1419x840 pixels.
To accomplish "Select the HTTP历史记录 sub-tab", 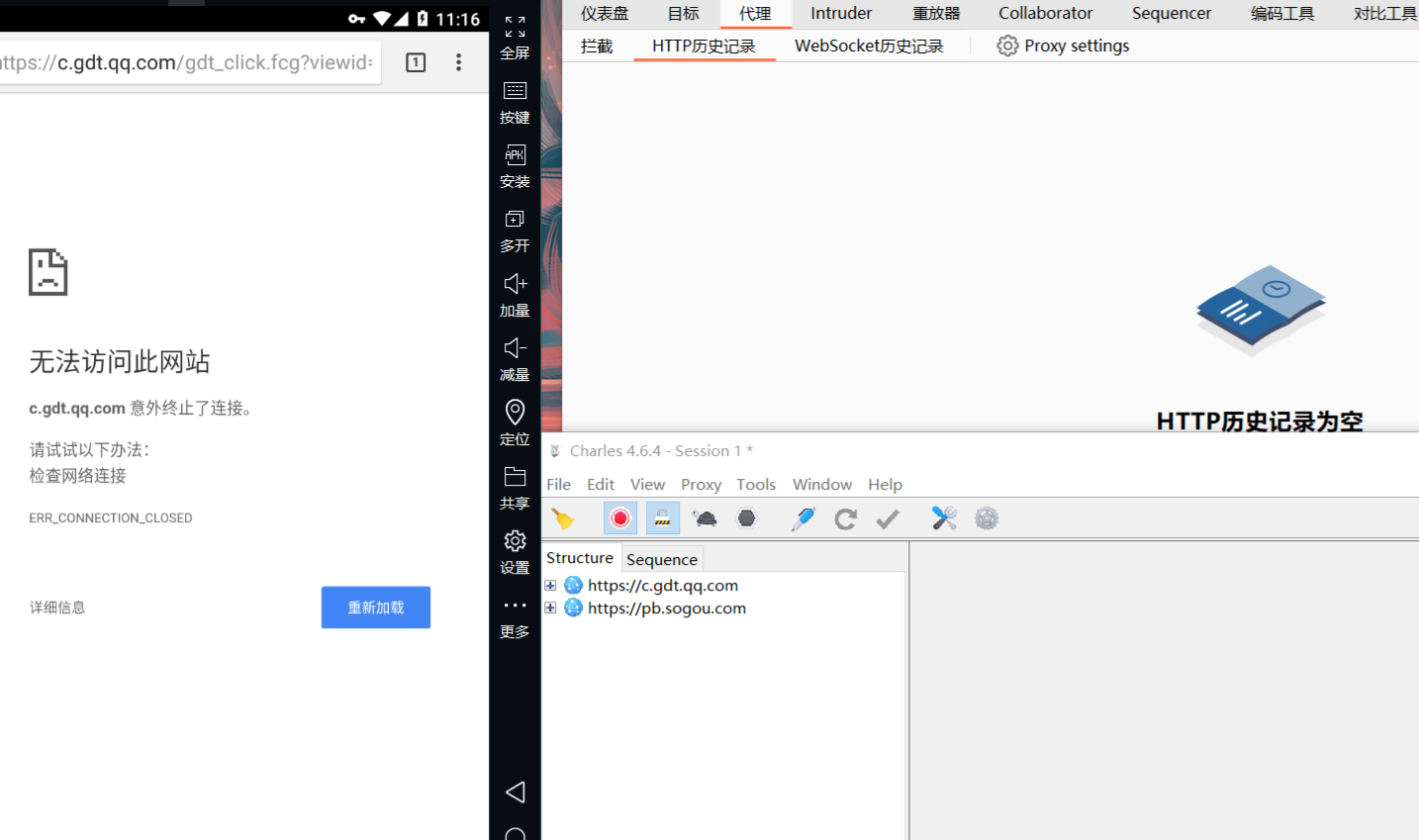I will [x=704, y=47].
